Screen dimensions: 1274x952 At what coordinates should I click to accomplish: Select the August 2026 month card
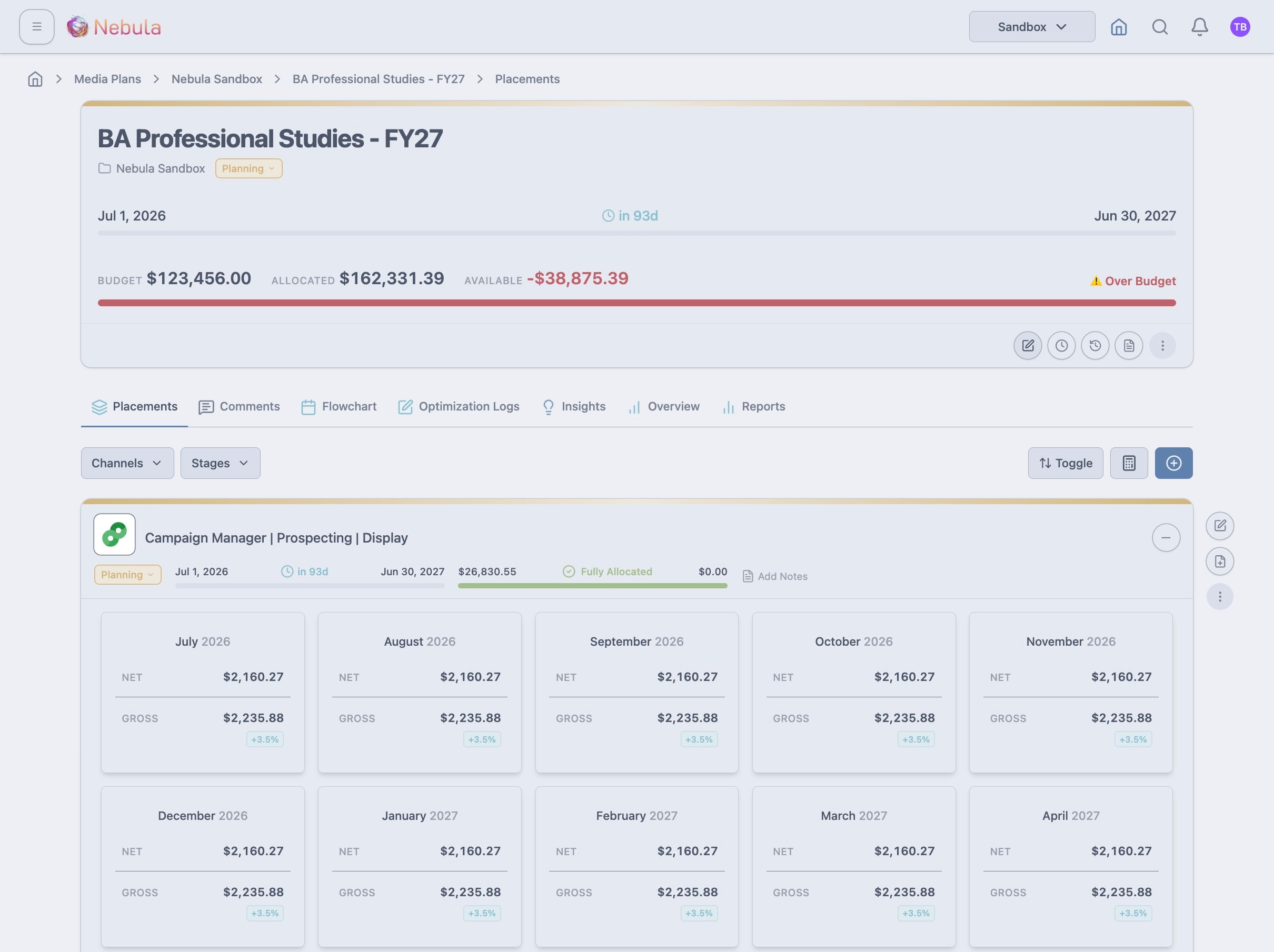click(419, 693)
